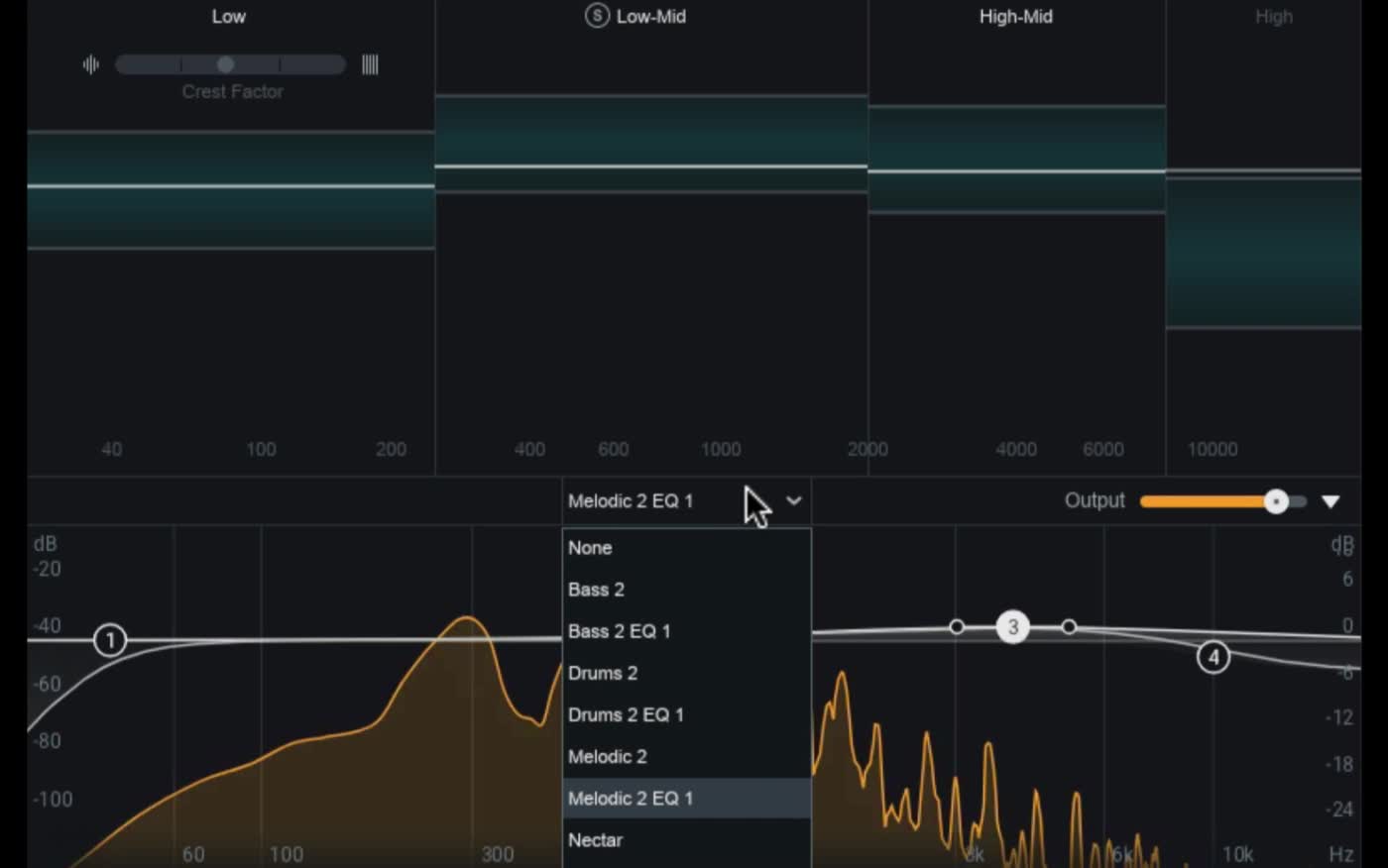
Task: Click the sustain bars icon right of Crest Factor
Action: 370,64
